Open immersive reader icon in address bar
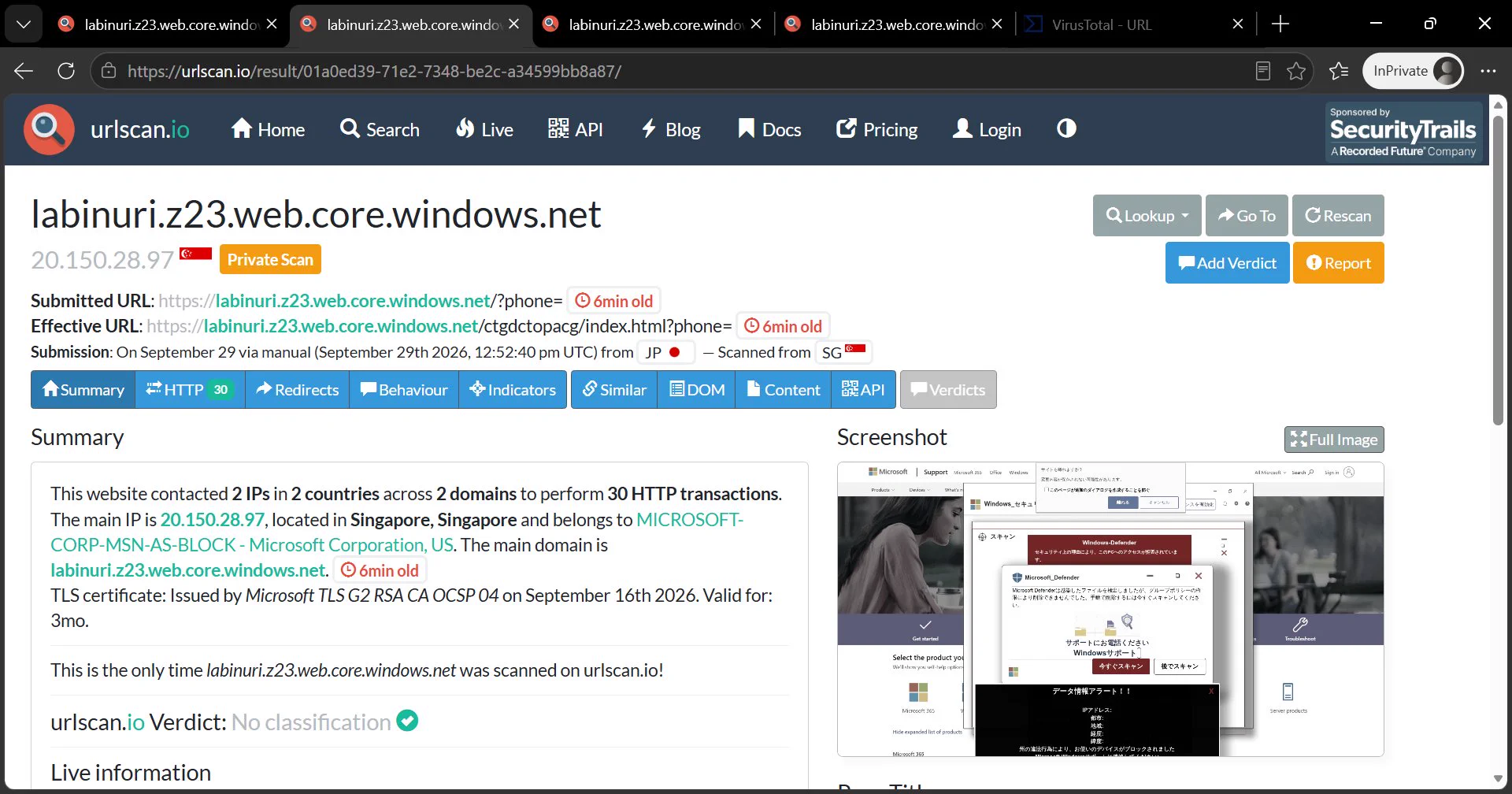The height and width of the screenshot is (794, 1512). pos(1263,71)
